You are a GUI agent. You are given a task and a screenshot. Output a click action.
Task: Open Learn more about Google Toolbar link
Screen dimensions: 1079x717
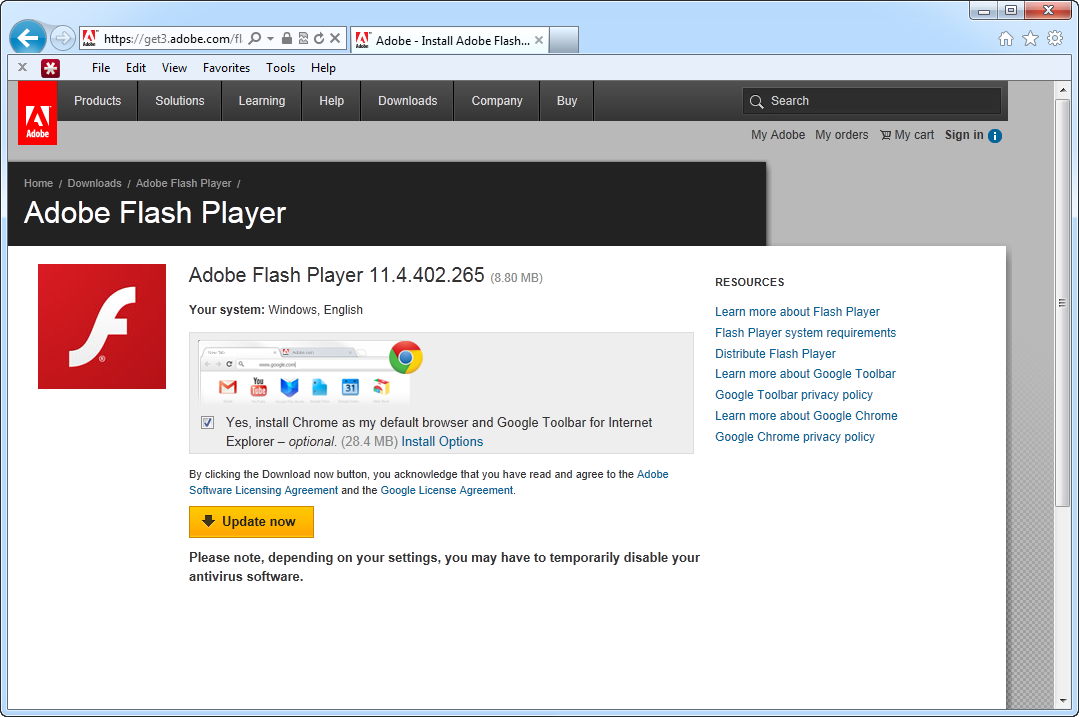(x=805, y=374)
